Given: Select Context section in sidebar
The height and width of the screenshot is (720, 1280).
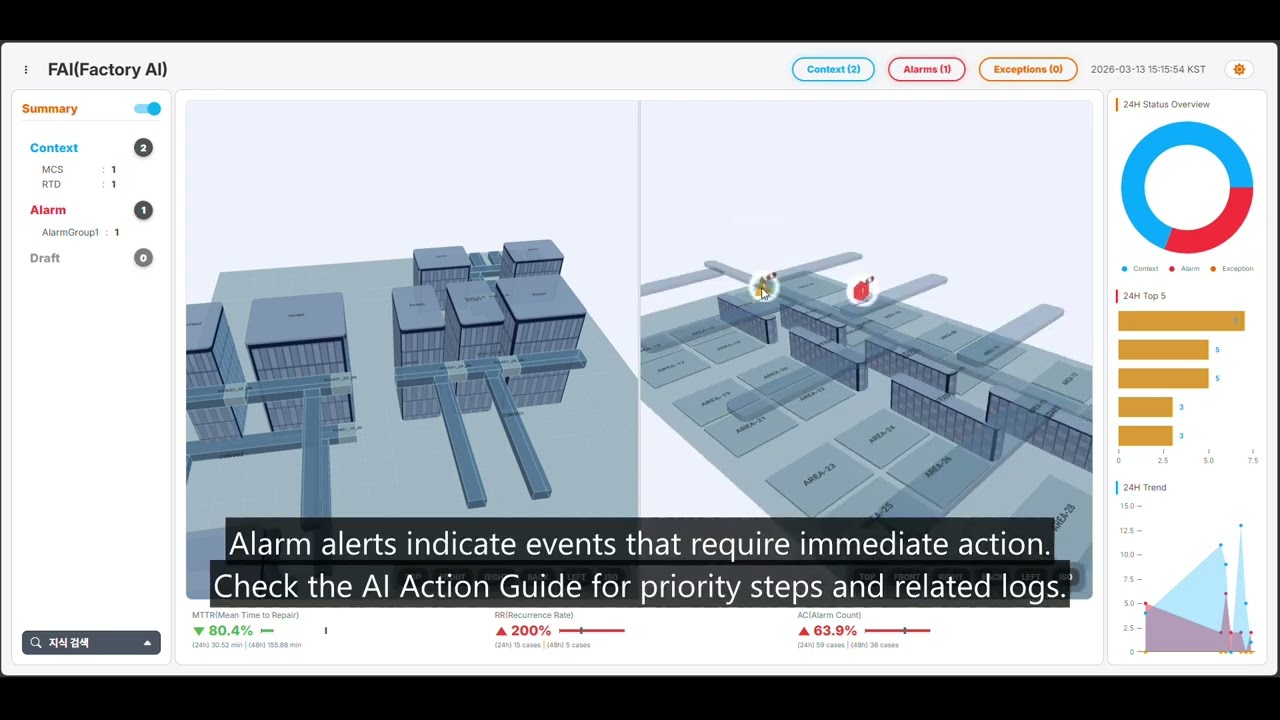Looking at the screenshot, I should [54, 148].
